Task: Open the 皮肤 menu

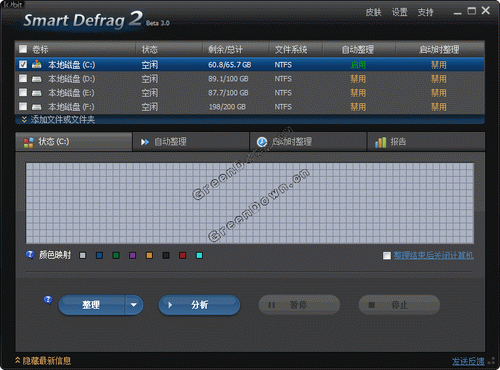Action: coord(373,12)
